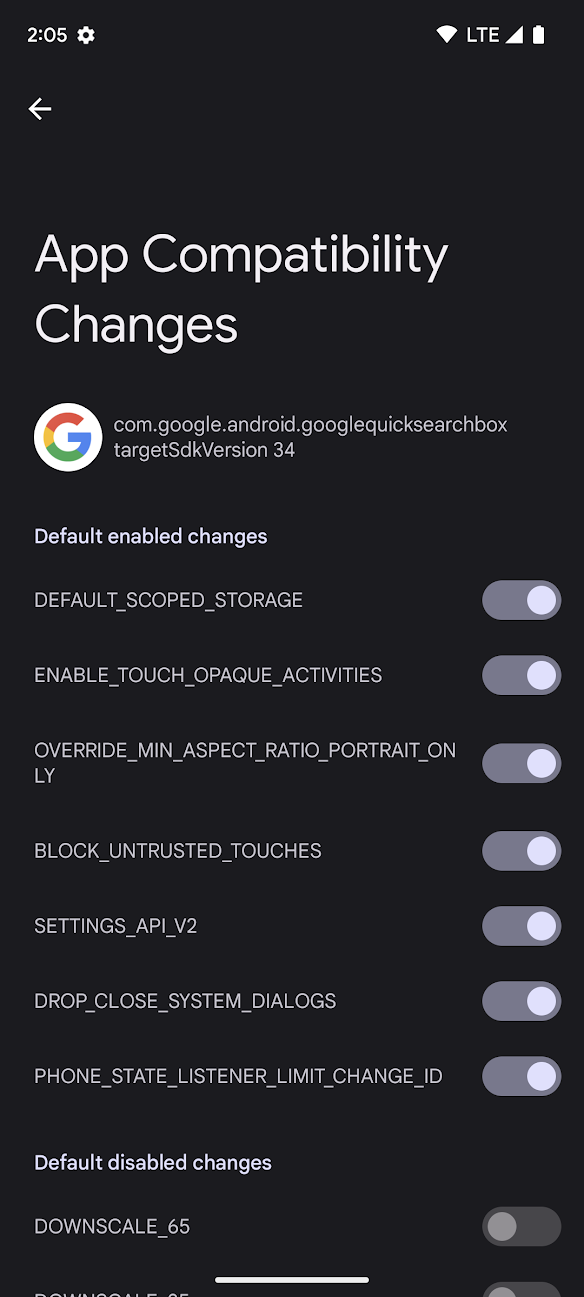The width and height of the screenshot is (584, 1297).
Task: Tap the settings gear in status bar
Action: 86,35
